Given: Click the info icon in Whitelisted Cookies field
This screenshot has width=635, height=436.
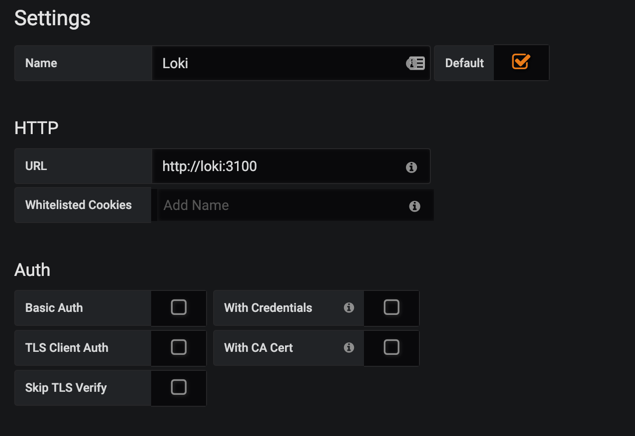Looking at the screenshot, I should (414, 206).
